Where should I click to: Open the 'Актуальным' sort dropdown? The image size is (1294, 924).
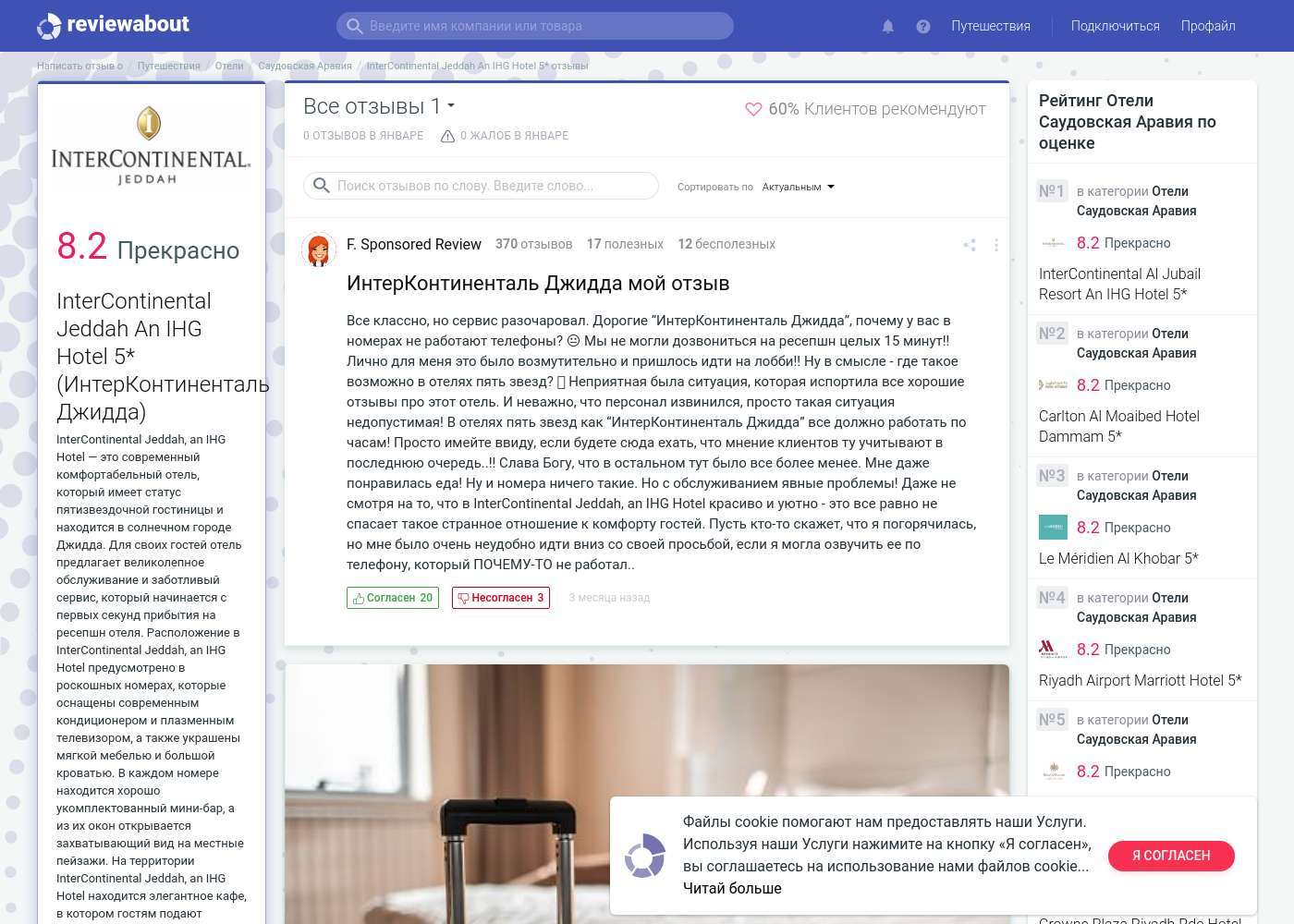tap(799, 187)
